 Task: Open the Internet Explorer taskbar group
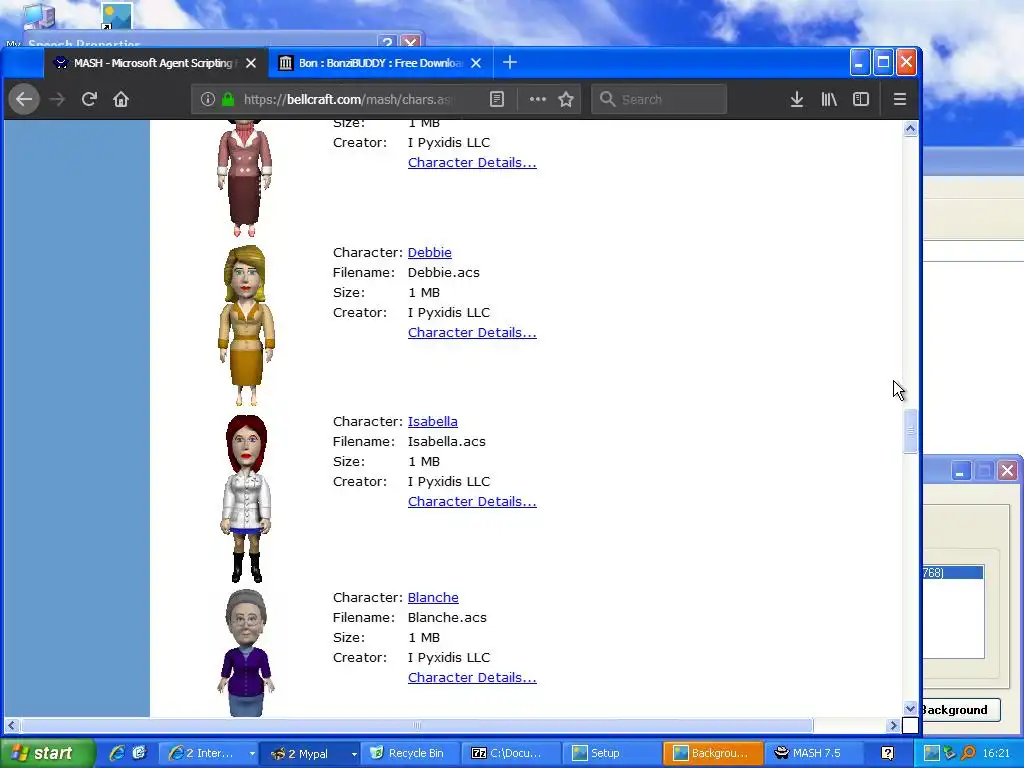(x=210, y=753)
